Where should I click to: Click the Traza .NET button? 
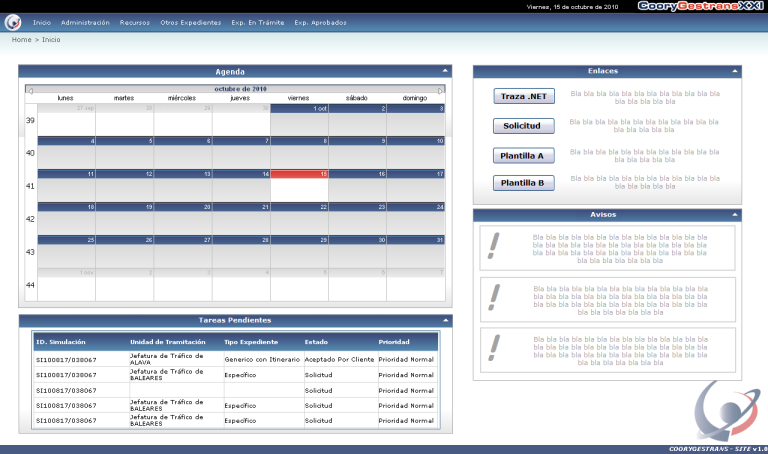pos(523,97)
